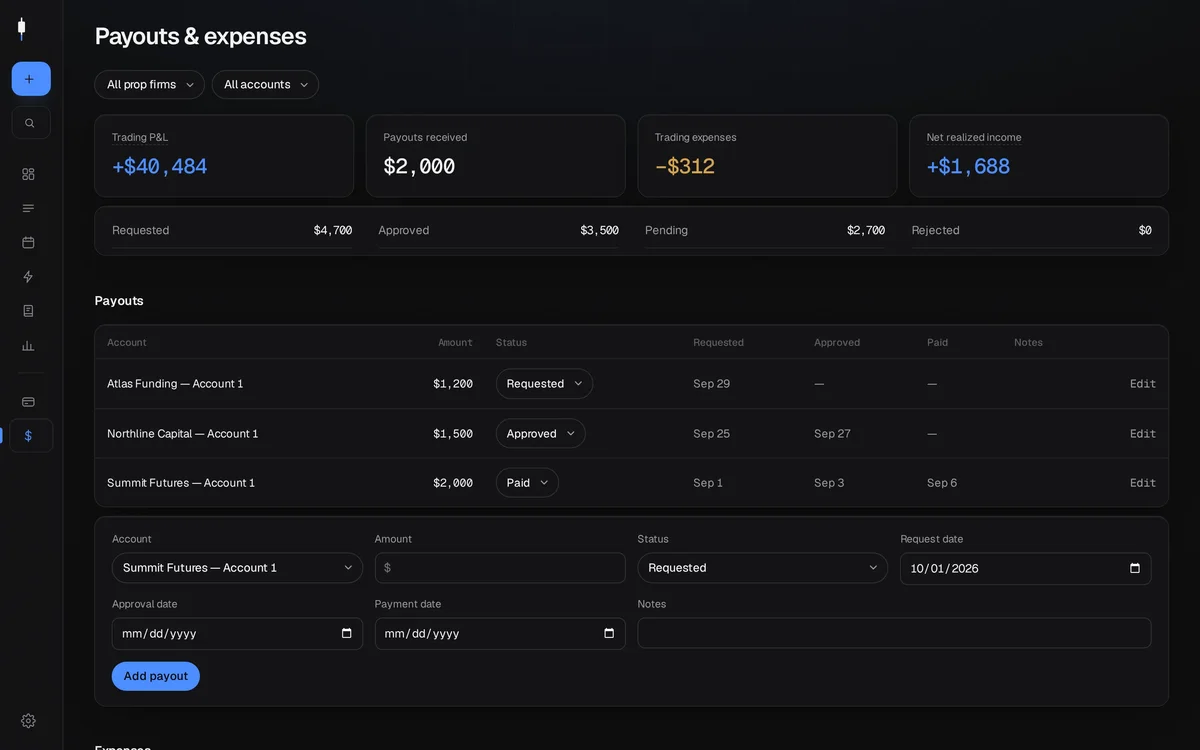Click the Rejected total $0

click(x=1145, y=231)
